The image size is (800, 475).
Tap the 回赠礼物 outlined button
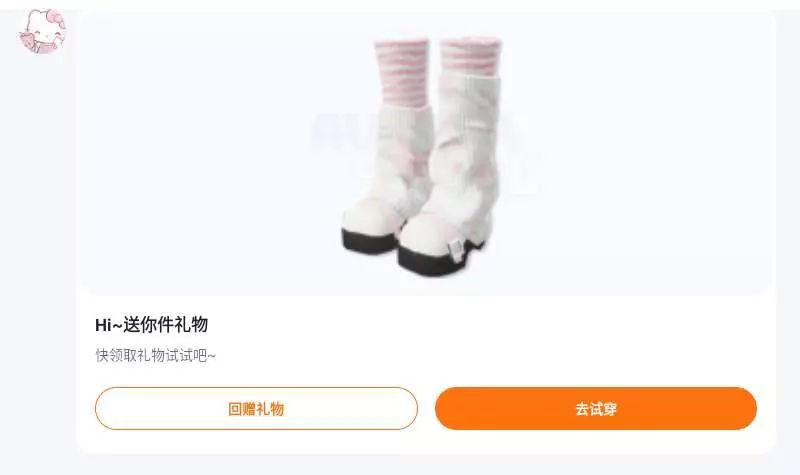(x=256, y=409)
